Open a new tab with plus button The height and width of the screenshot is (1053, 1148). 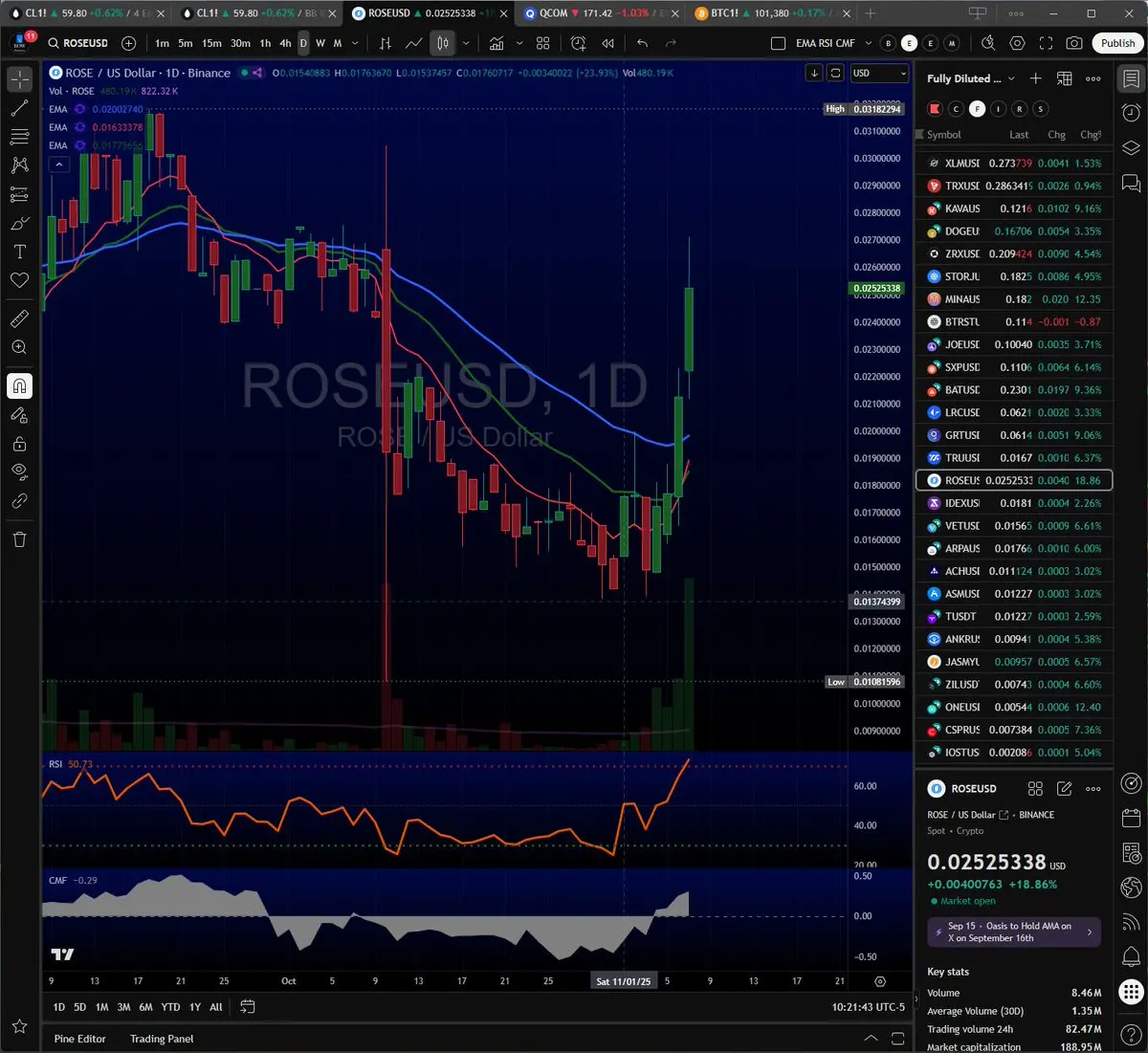coord(870,13)
